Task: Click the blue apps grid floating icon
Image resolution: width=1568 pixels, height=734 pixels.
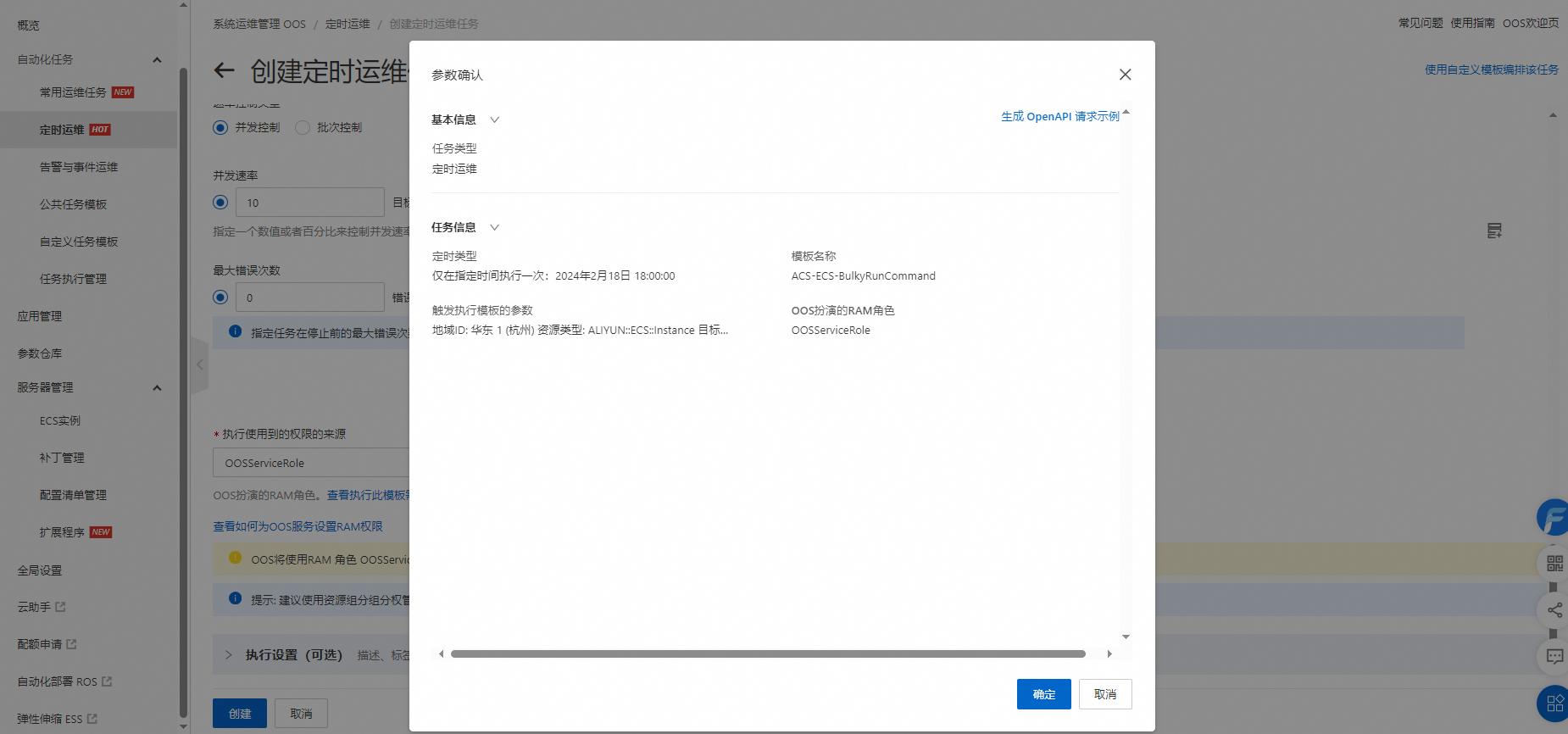Action: coord(1554,703)
